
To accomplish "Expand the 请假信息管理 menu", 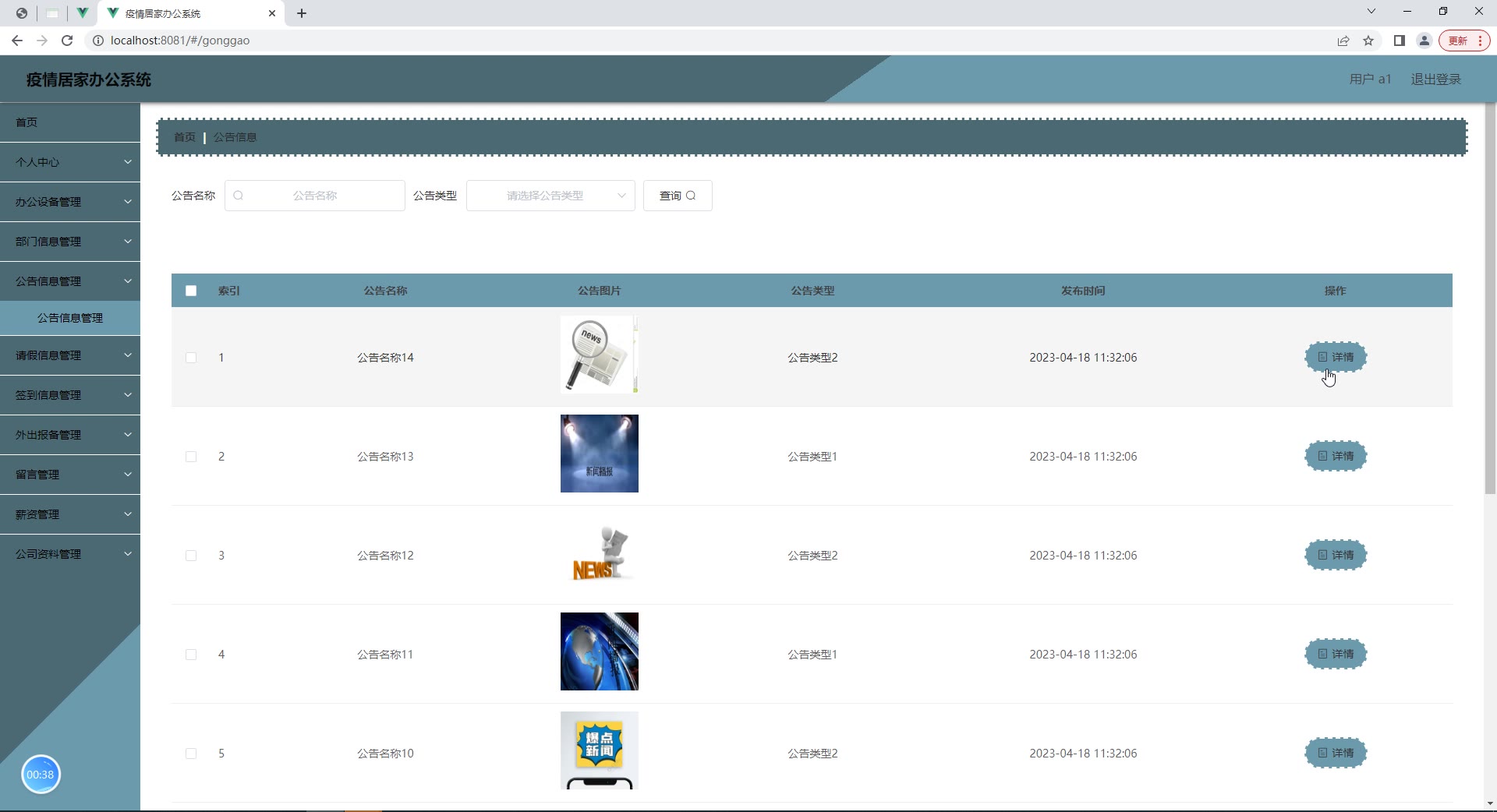I will [x=70, y=355].
